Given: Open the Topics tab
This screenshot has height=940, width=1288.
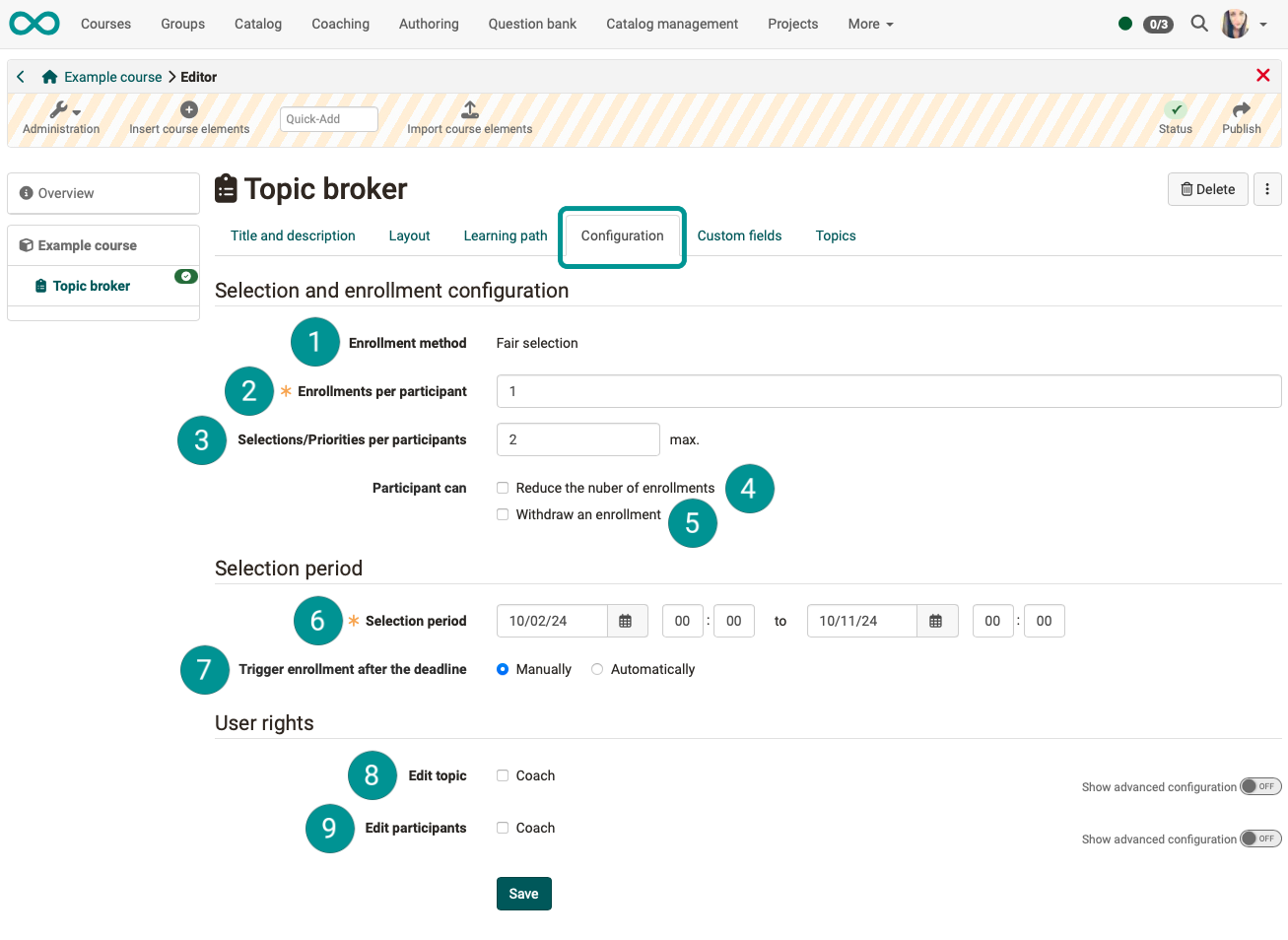Looking at the screenshot, I should (x=836, y=235).
